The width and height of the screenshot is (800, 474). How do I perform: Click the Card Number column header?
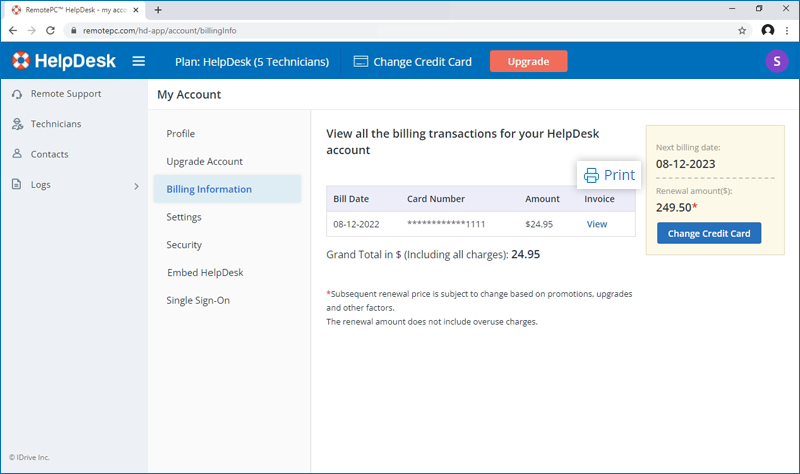(436, 199)
